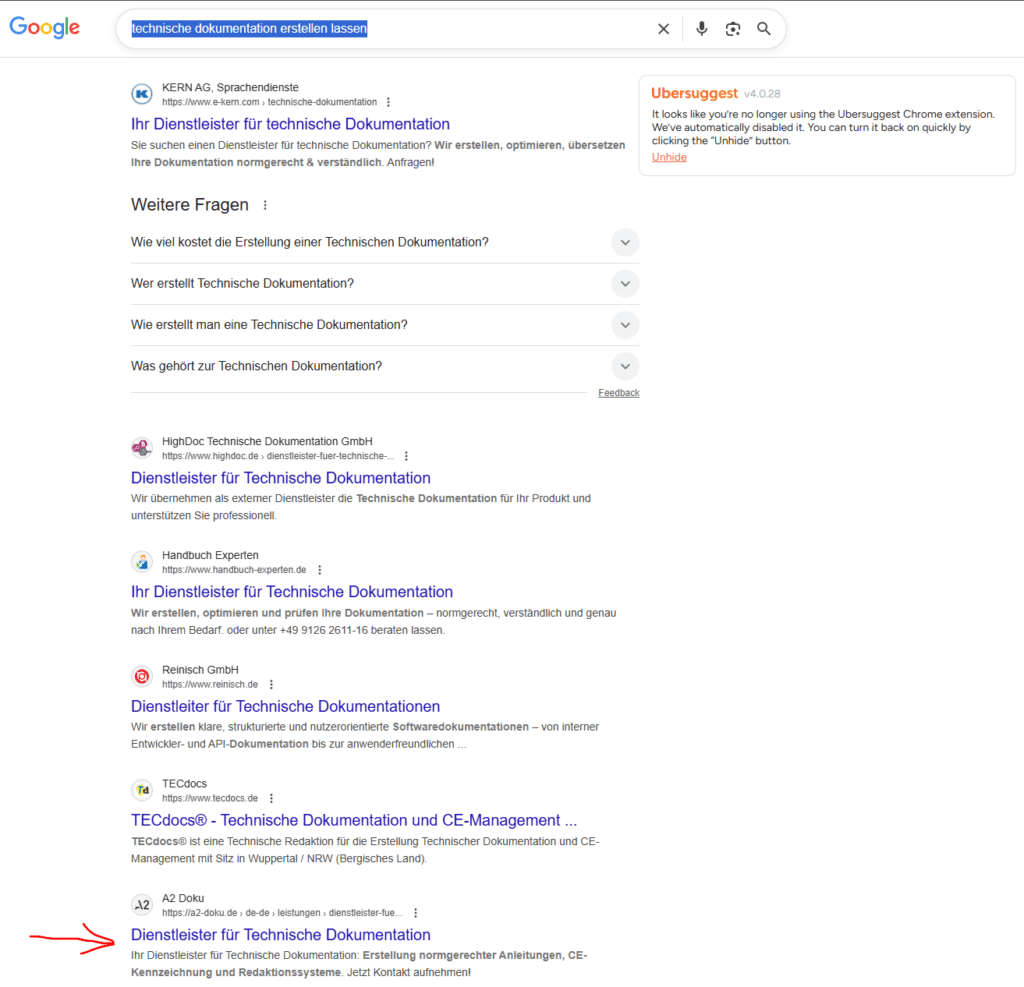This screenshot has height=987, width=1024.
Task: Expand "Wer erstellt Technische Dokumentation?" question
Action: point(625,284)
